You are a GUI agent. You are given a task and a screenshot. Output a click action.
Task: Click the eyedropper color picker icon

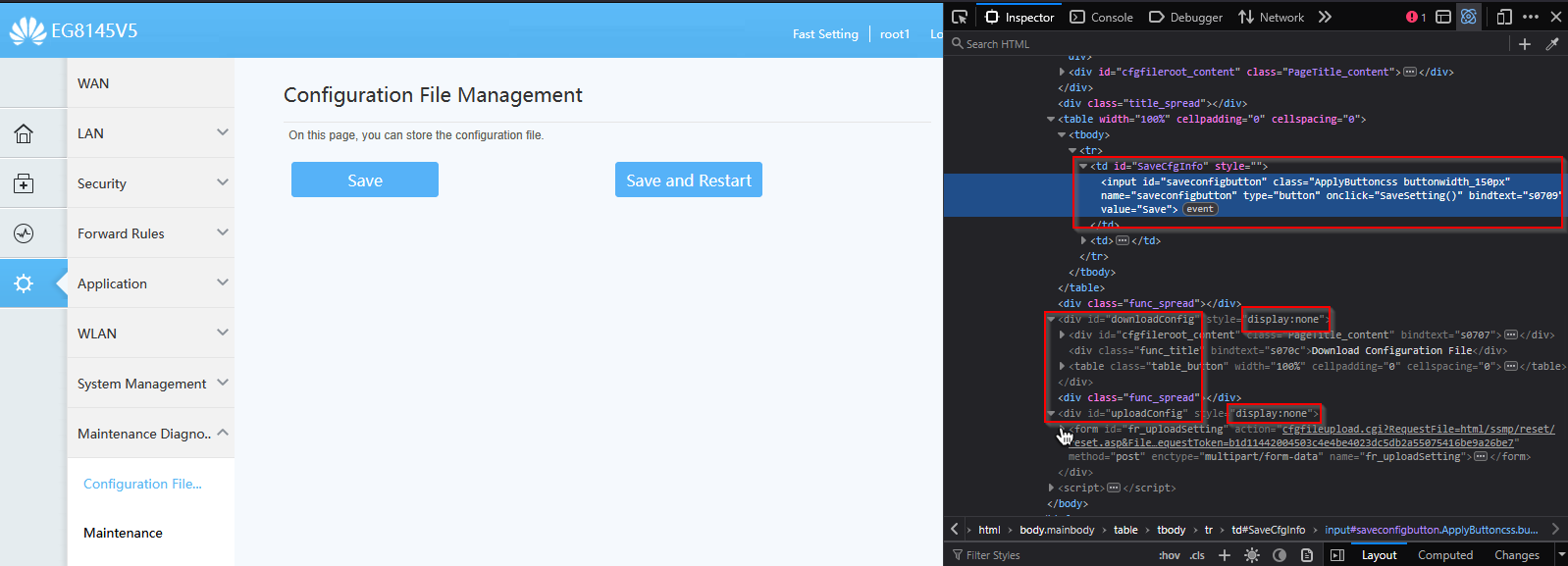tap(1552, 44)
